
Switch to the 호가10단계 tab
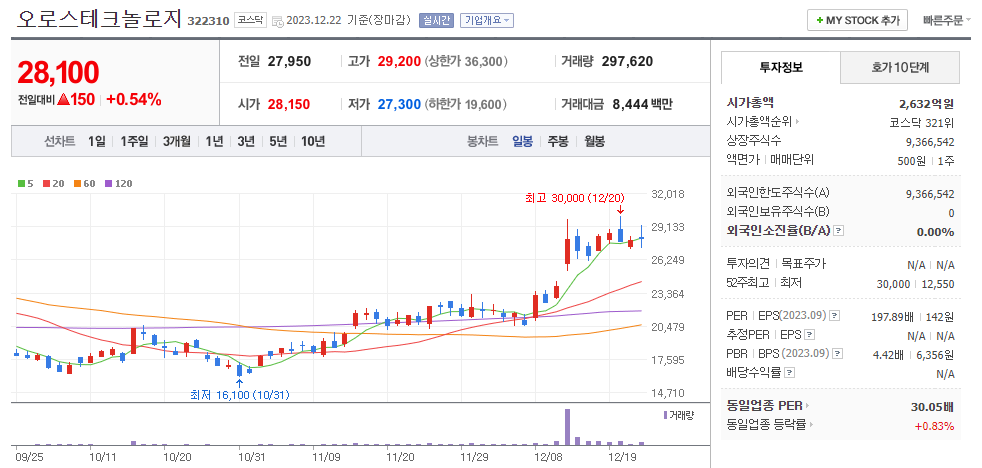coord(899,68)
